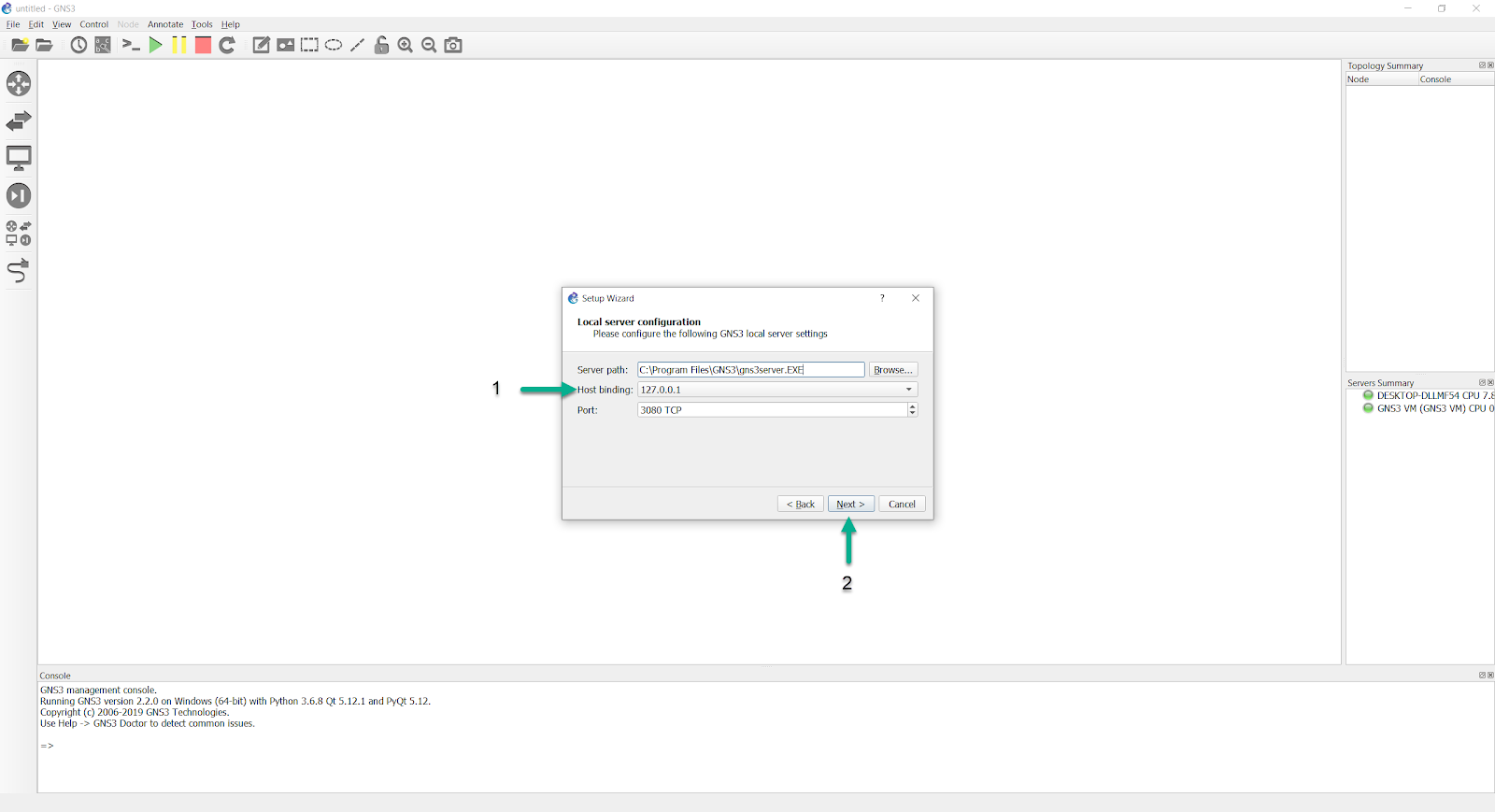Select the Draw line tool
Screen dimensions: 1495x812
coord(357,45)
